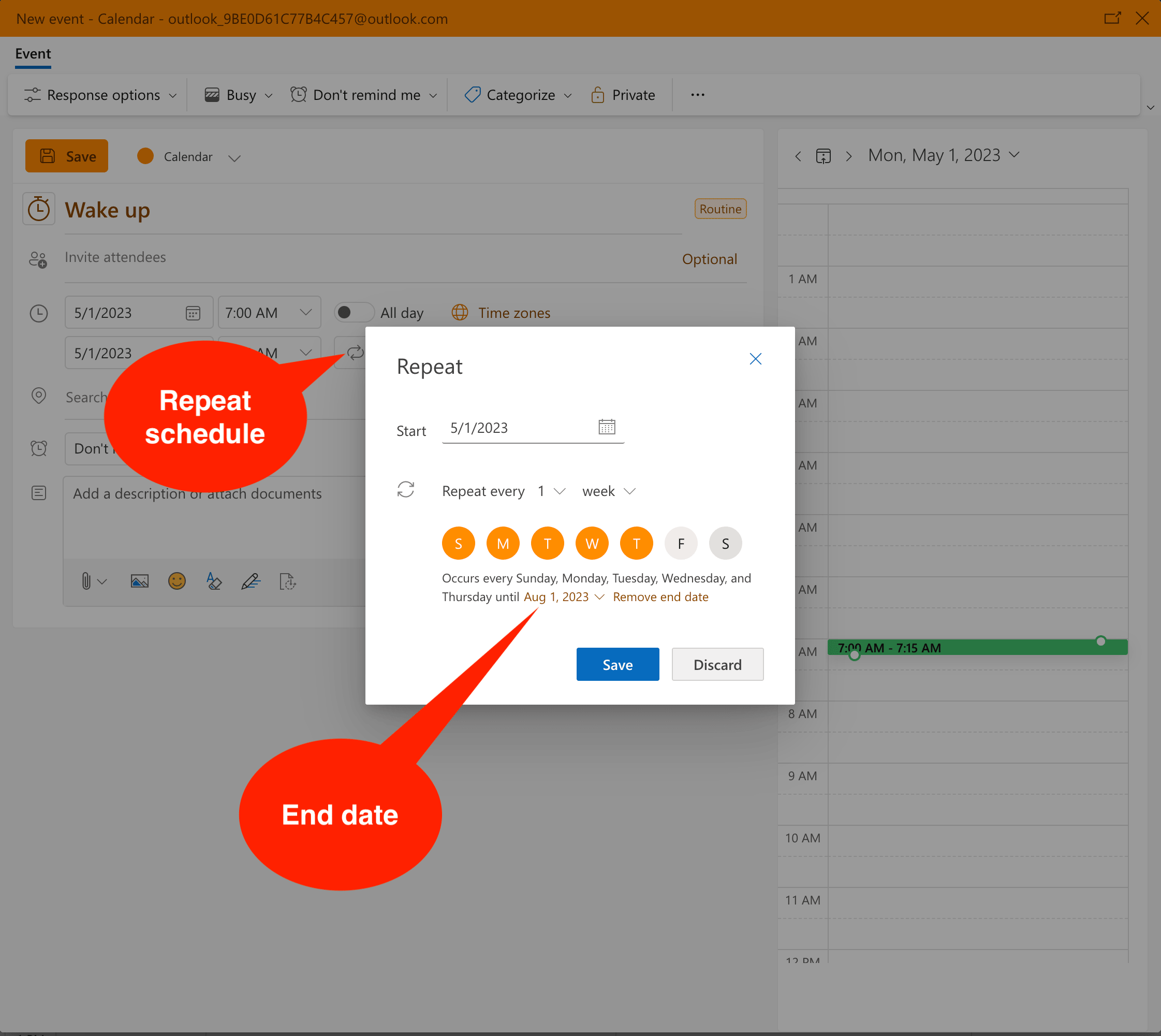The height and width of the screenshot is (1036, 1161).
Task: Open the week frequency dropdown
Action: coord(608,491)
